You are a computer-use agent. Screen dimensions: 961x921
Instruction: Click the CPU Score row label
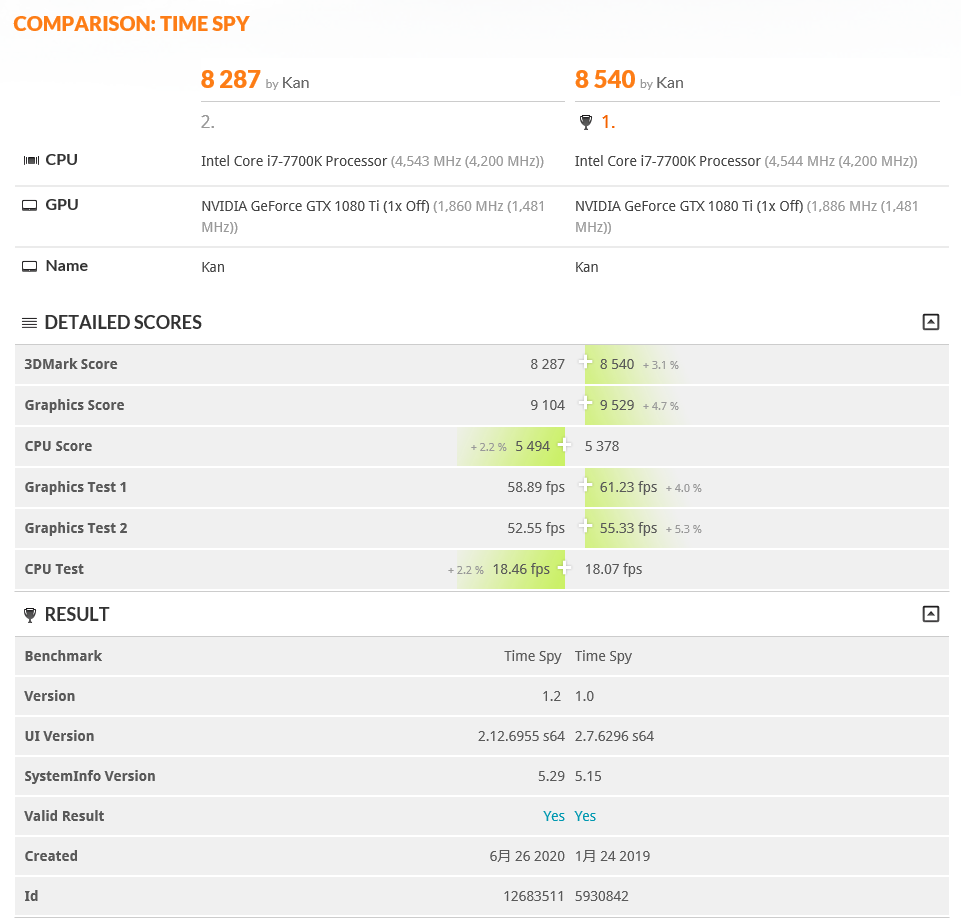58,446
